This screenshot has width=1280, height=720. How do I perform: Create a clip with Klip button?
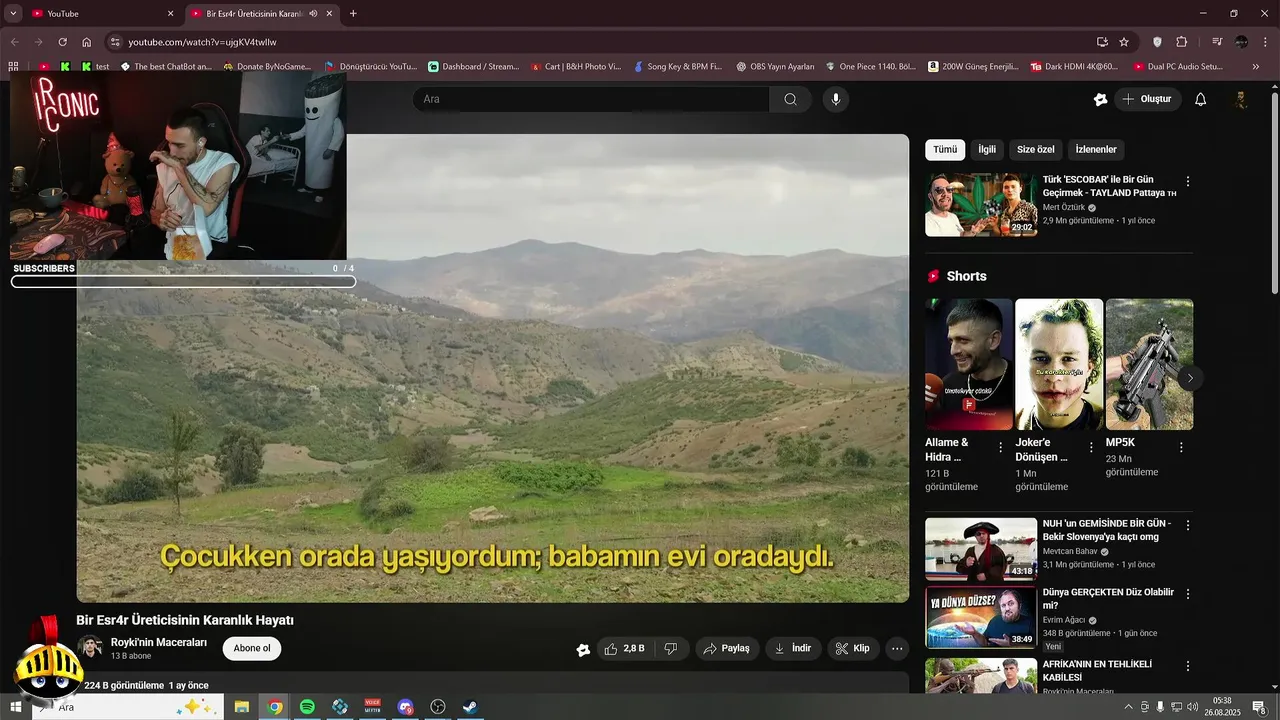[853, 648]
